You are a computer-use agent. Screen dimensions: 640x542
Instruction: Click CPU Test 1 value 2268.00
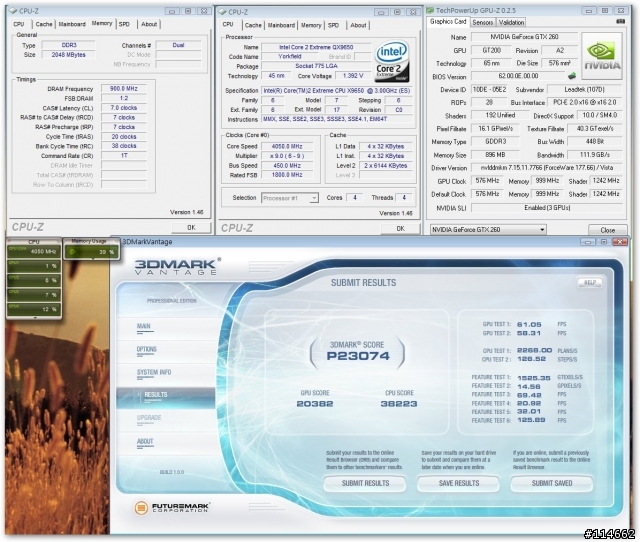click(x=534, y=351)
